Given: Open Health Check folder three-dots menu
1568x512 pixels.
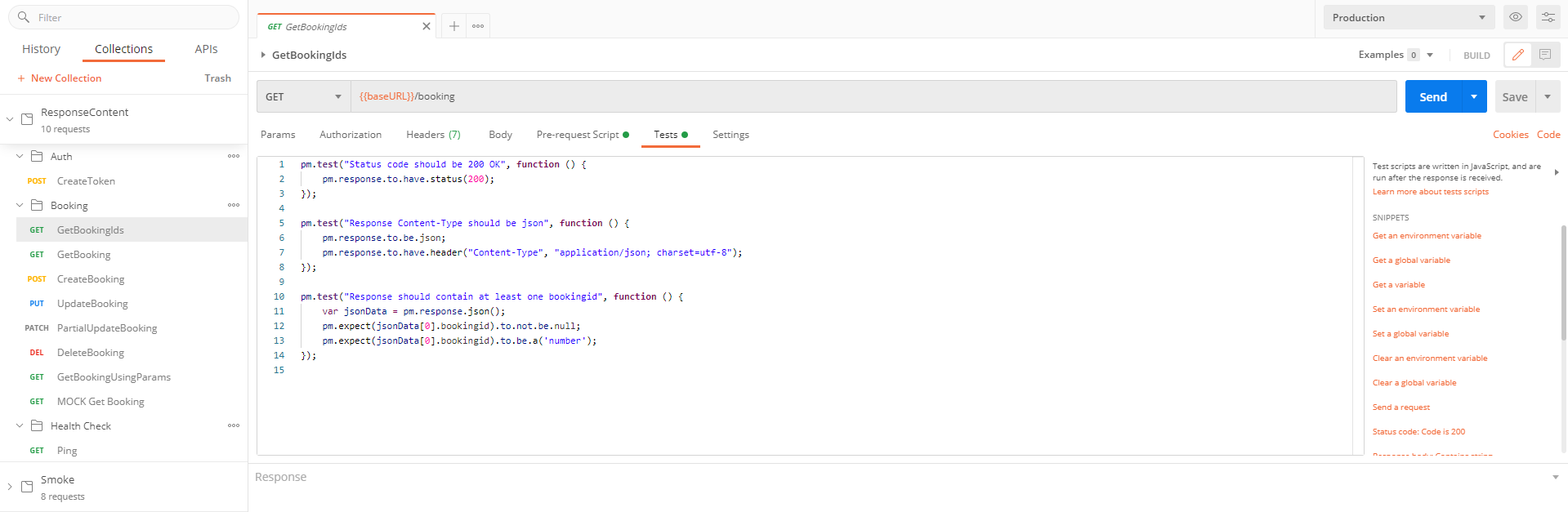Looking at the screenshot, I should coord(234,425).
